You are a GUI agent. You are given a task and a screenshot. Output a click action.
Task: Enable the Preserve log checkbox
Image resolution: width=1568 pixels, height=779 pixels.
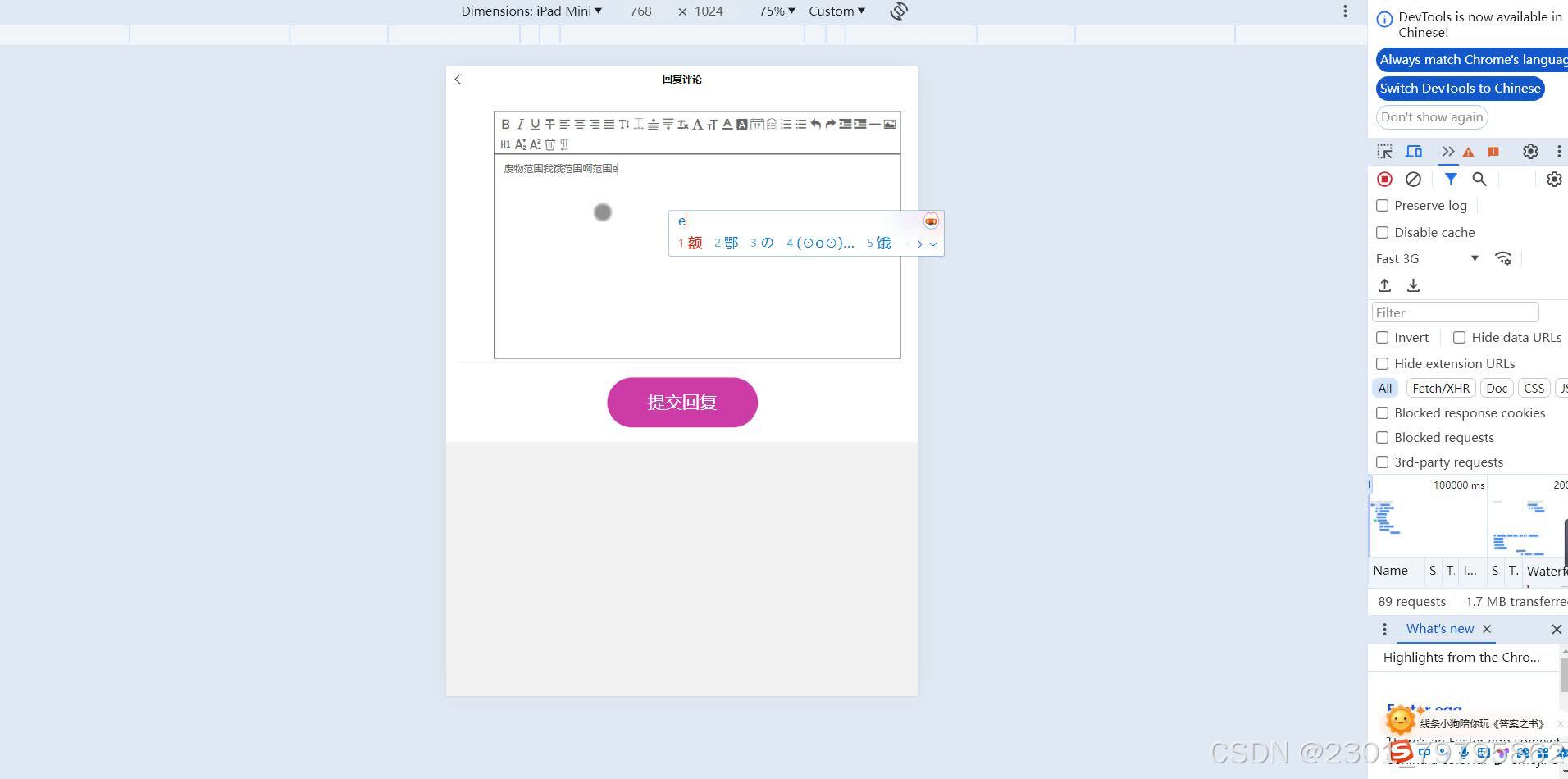coord(1383,206)
